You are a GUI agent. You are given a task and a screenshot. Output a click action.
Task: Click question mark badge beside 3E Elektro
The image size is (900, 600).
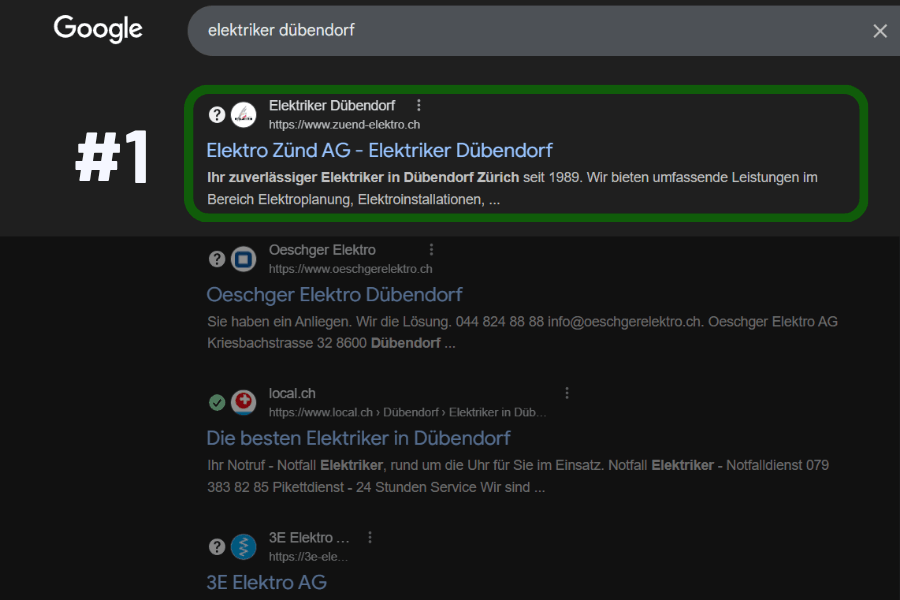tap(217, 547)
